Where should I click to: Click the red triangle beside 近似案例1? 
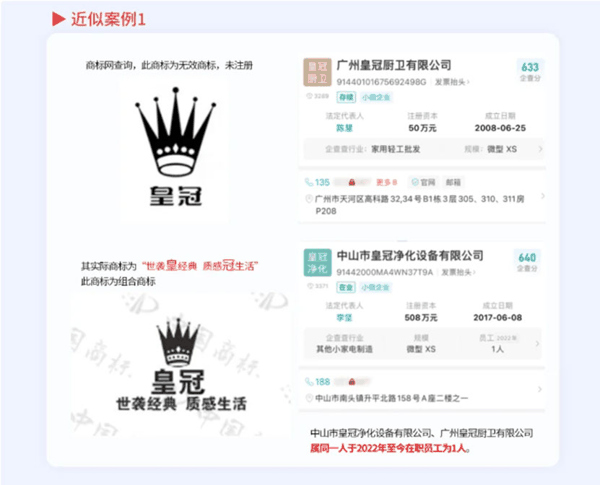[58, 19]
